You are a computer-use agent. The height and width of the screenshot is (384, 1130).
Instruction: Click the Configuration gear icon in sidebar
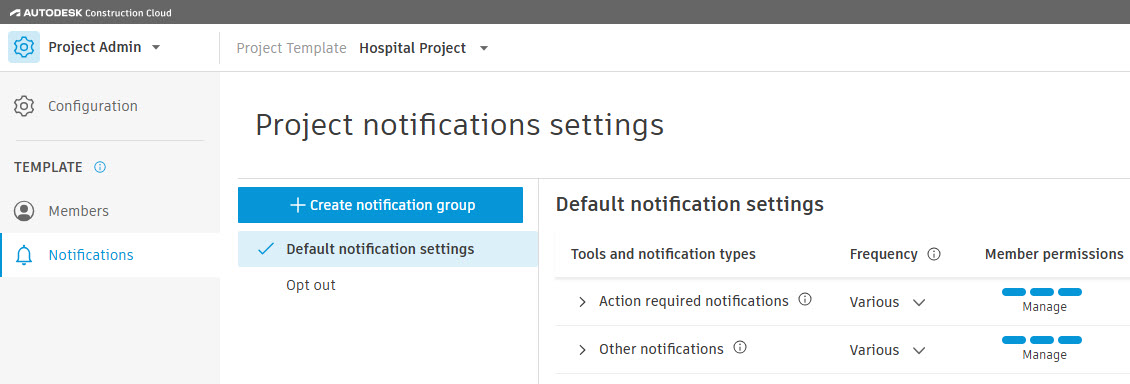tap(24, 106)
